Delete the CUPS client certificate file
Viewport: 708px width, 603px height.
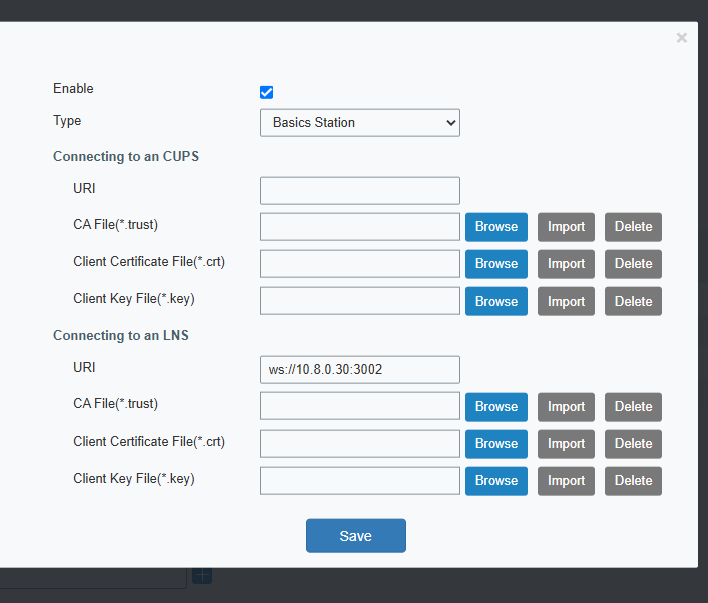point(633,264)
